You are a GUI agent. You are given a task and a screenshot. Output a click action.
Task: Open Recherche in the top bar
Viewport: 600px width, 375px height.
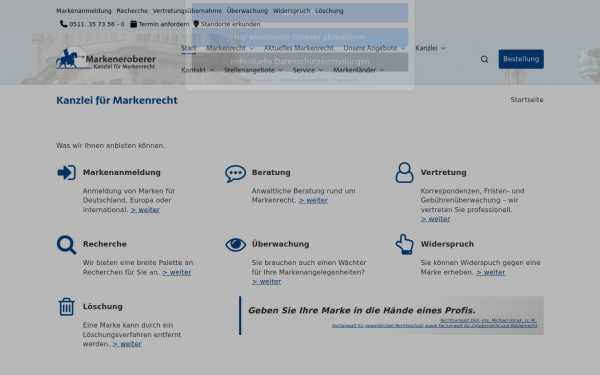point(132,11)
